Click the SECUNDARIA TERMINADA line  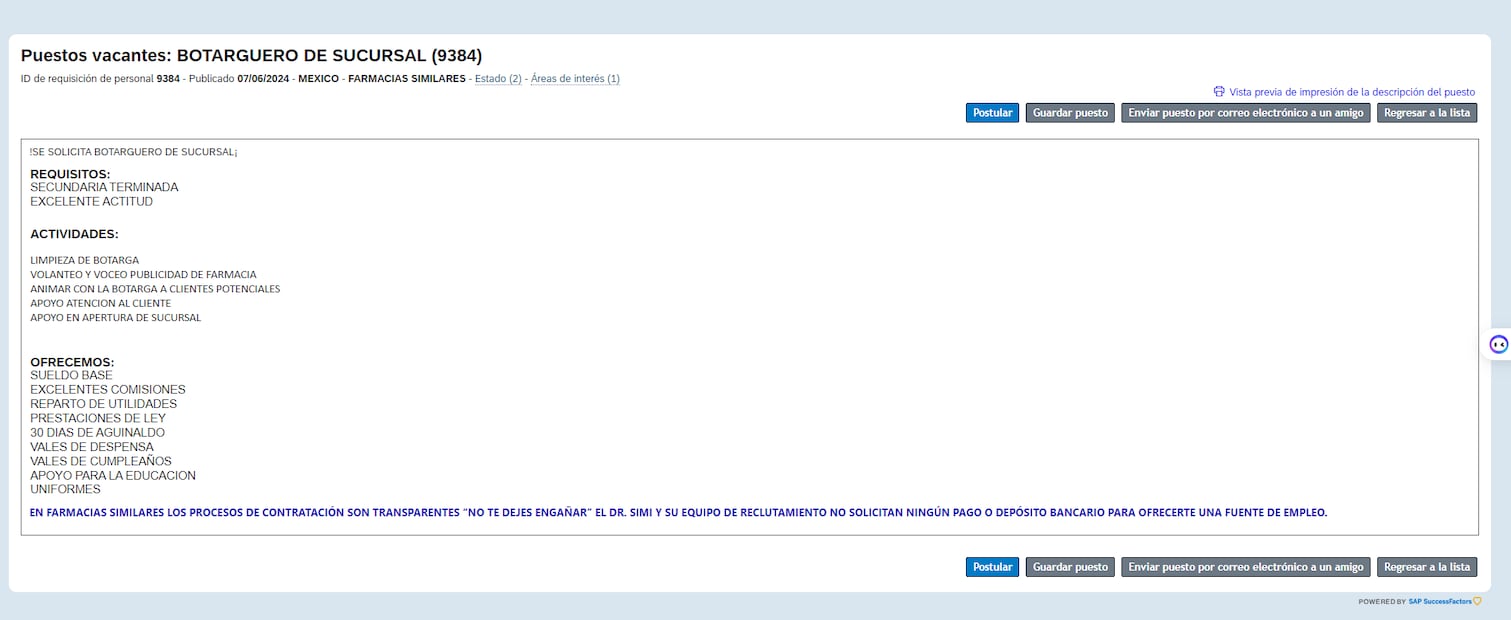[x=104, y=187]
